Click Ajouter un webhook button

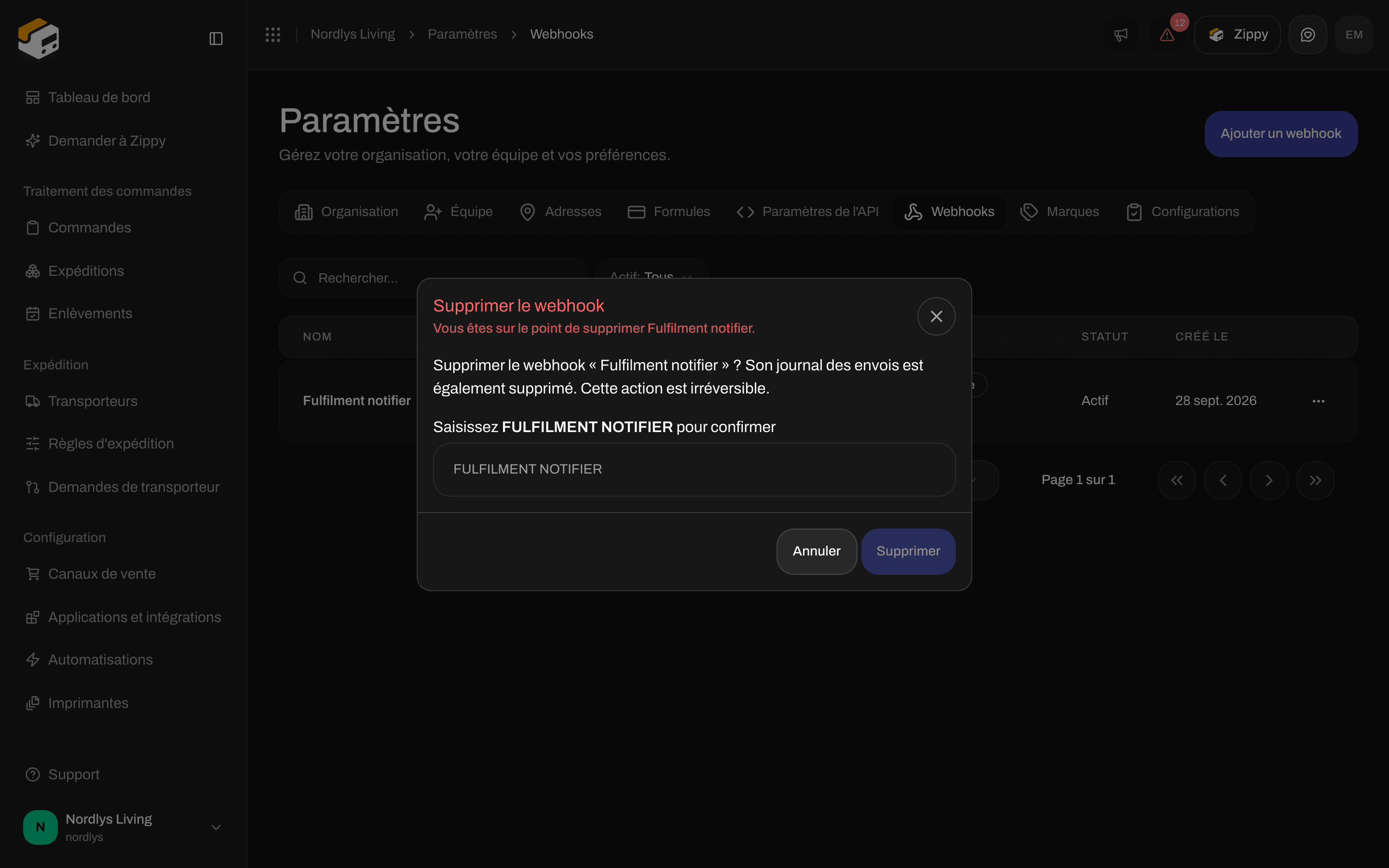1280,134
